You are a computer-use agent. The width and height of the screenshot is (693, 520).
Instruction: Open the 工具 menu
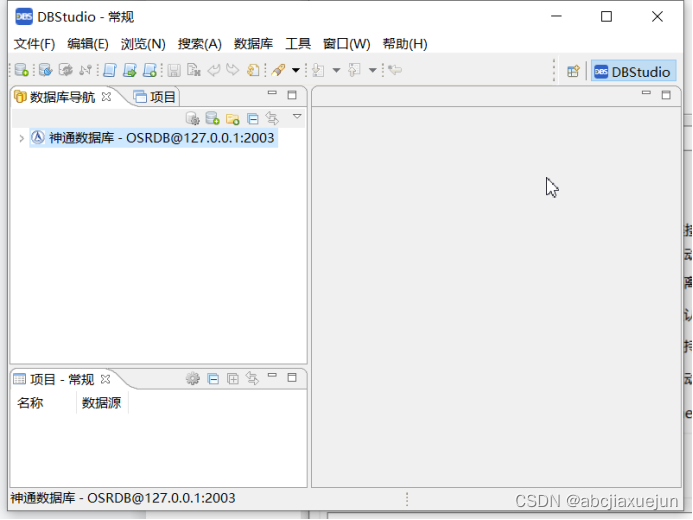(298, 44)
